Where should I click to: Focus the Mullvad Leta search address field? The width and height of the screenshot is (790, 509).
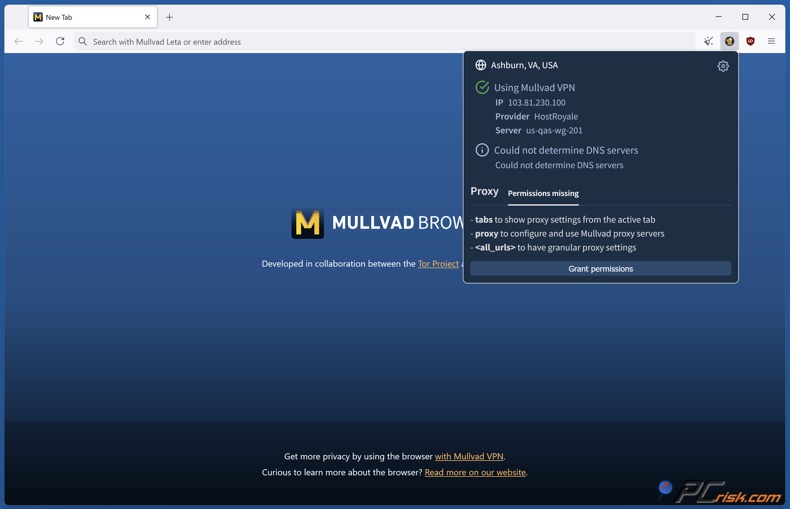[x=385, y=41]
